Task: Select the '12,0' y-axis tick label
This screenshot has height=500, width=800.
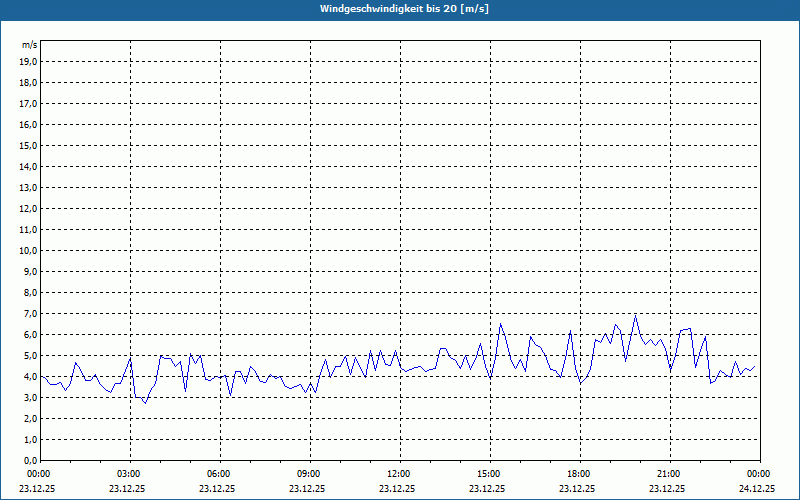Action: point(29,209)
